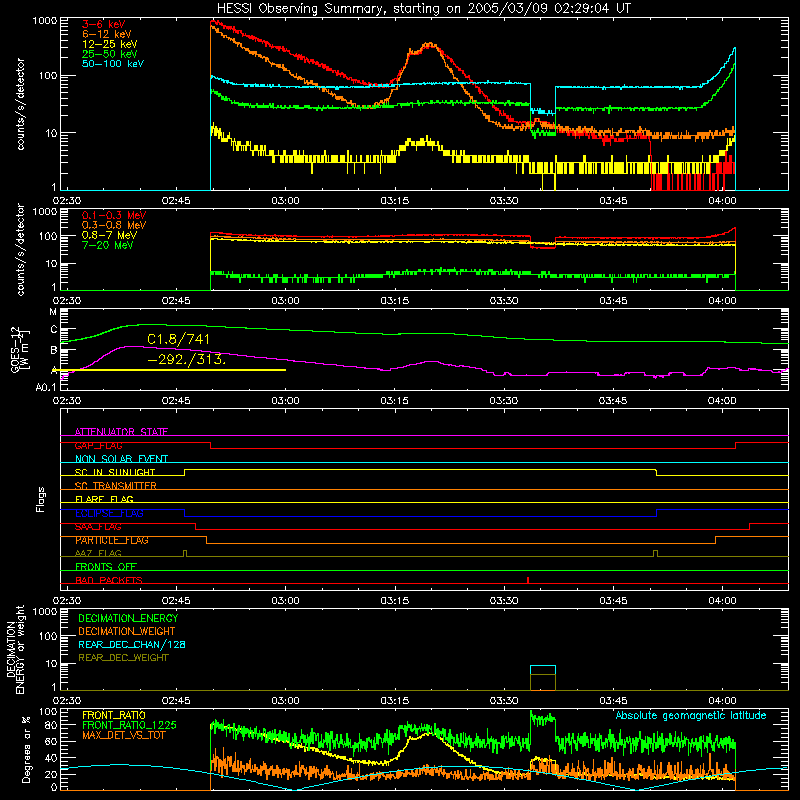This screenshot has height=800, width=800.
Task: Click the REAR_DEC_WEIGHT legend entry
Action: click(123, 658)
